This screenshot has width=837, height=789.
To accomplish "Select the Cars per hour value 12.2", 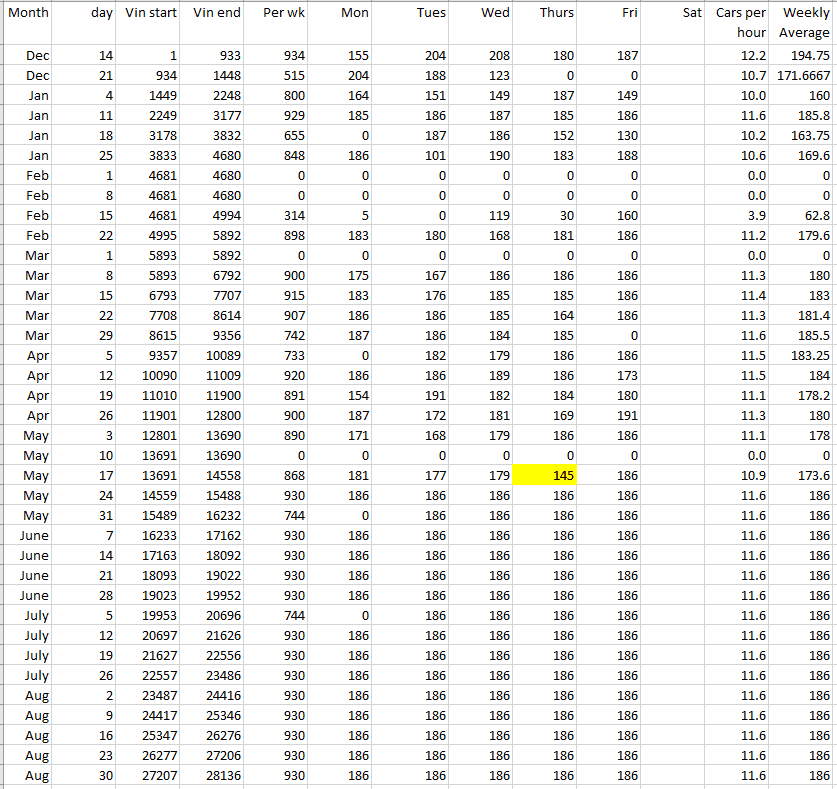I will click(740, 56).
